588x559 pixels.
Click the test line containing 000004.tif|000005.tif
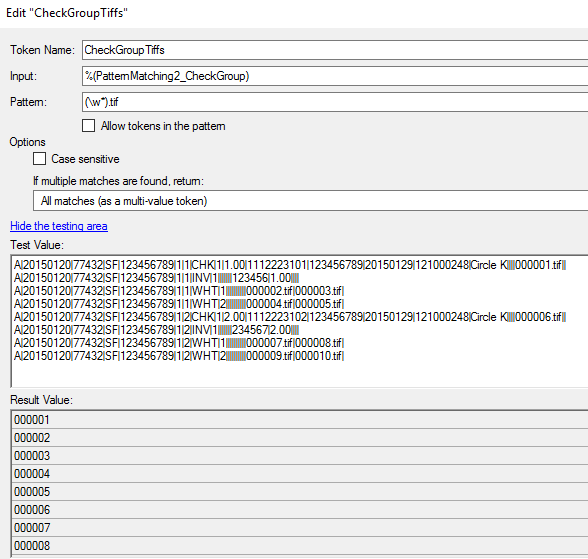pyautogui.click(x=179, y=304)
